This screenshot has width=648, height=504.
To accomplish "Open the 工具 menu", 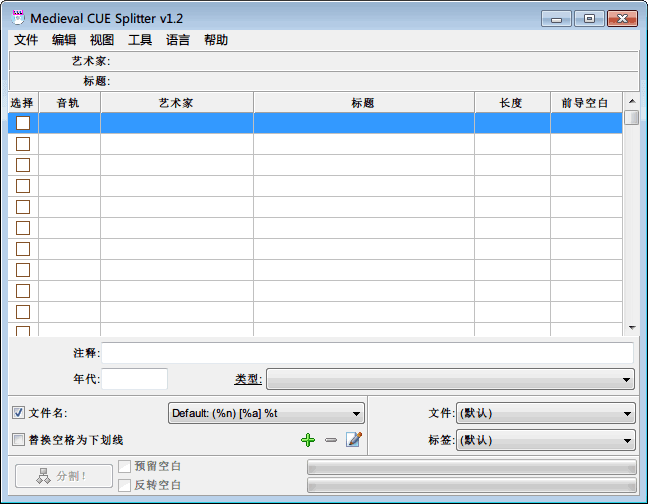I will 140,41.
